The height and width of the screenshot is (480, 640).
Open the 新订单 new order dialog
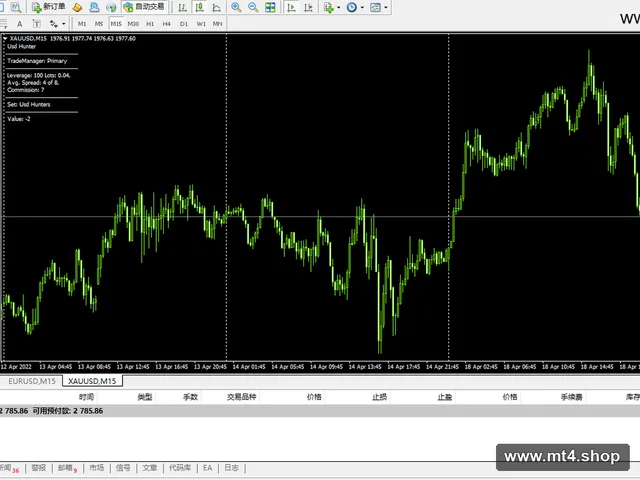49,7
